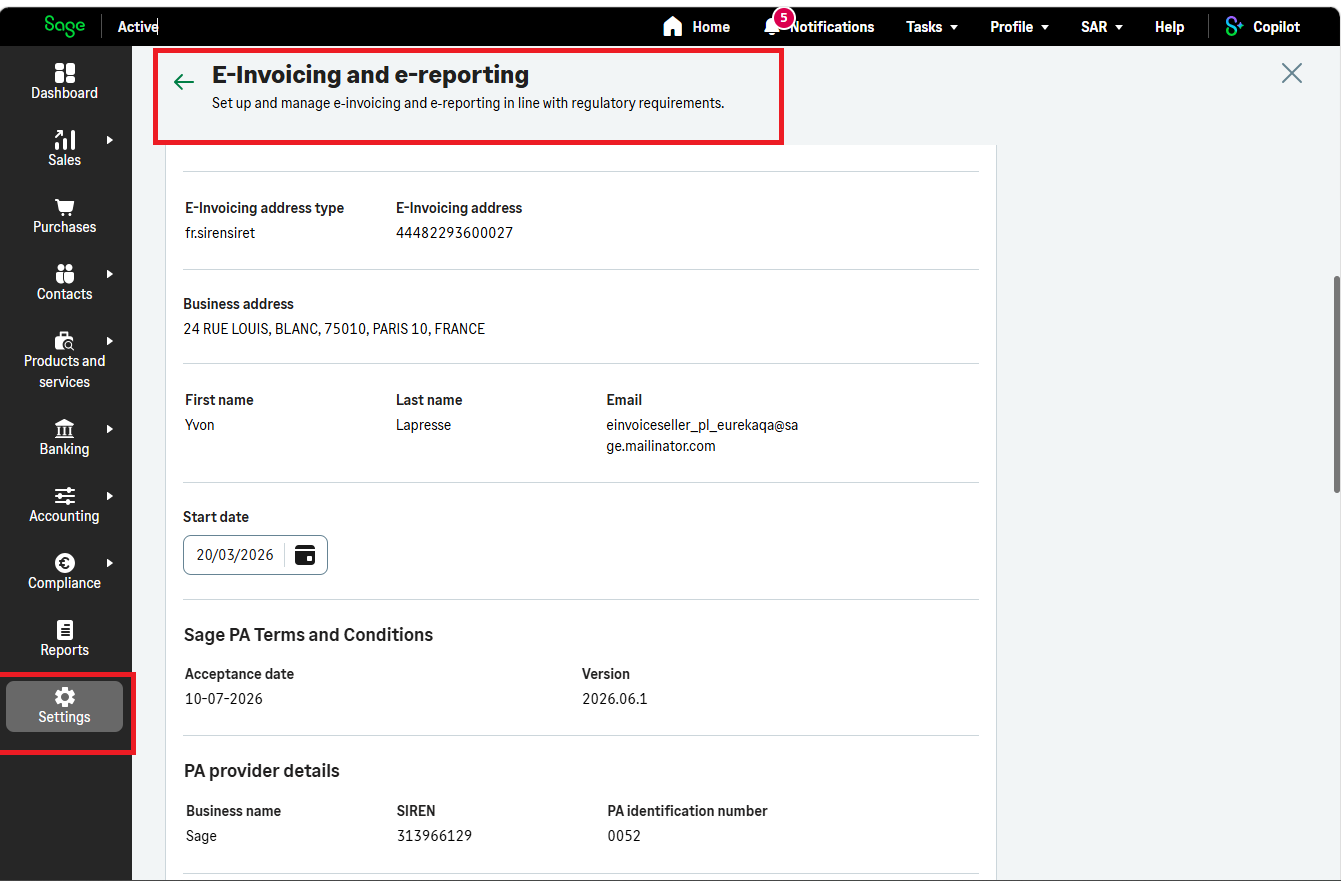Click the E-Invoicing and e-reporting title
The image size is (1341, 881).
pyautogui.click(x=371, y=75)
